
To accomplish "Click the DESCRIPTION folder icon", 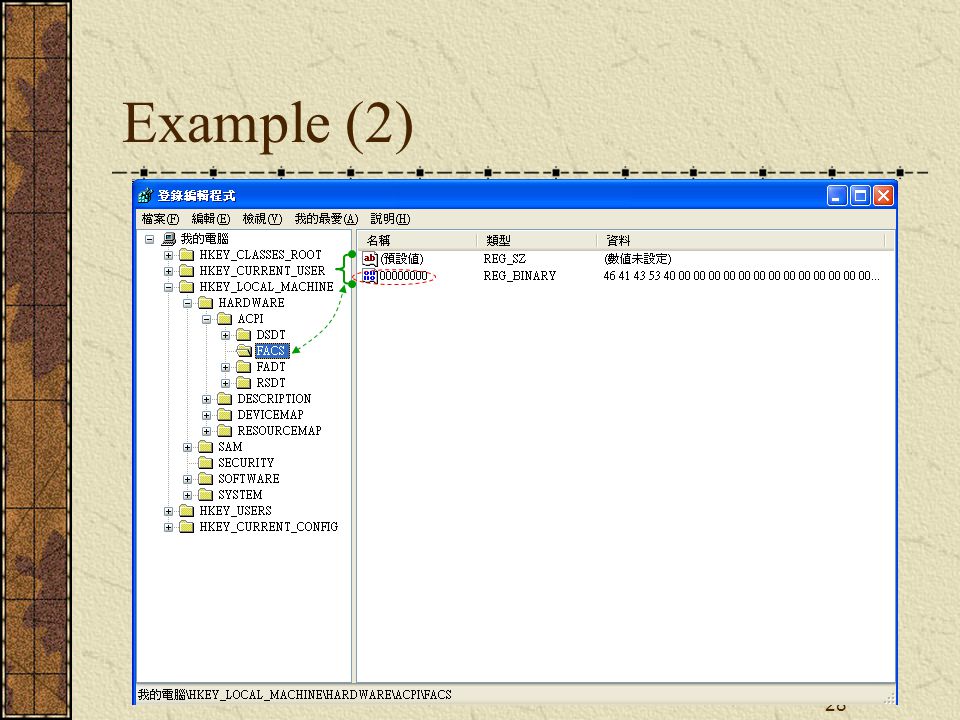I will point(225,399).
